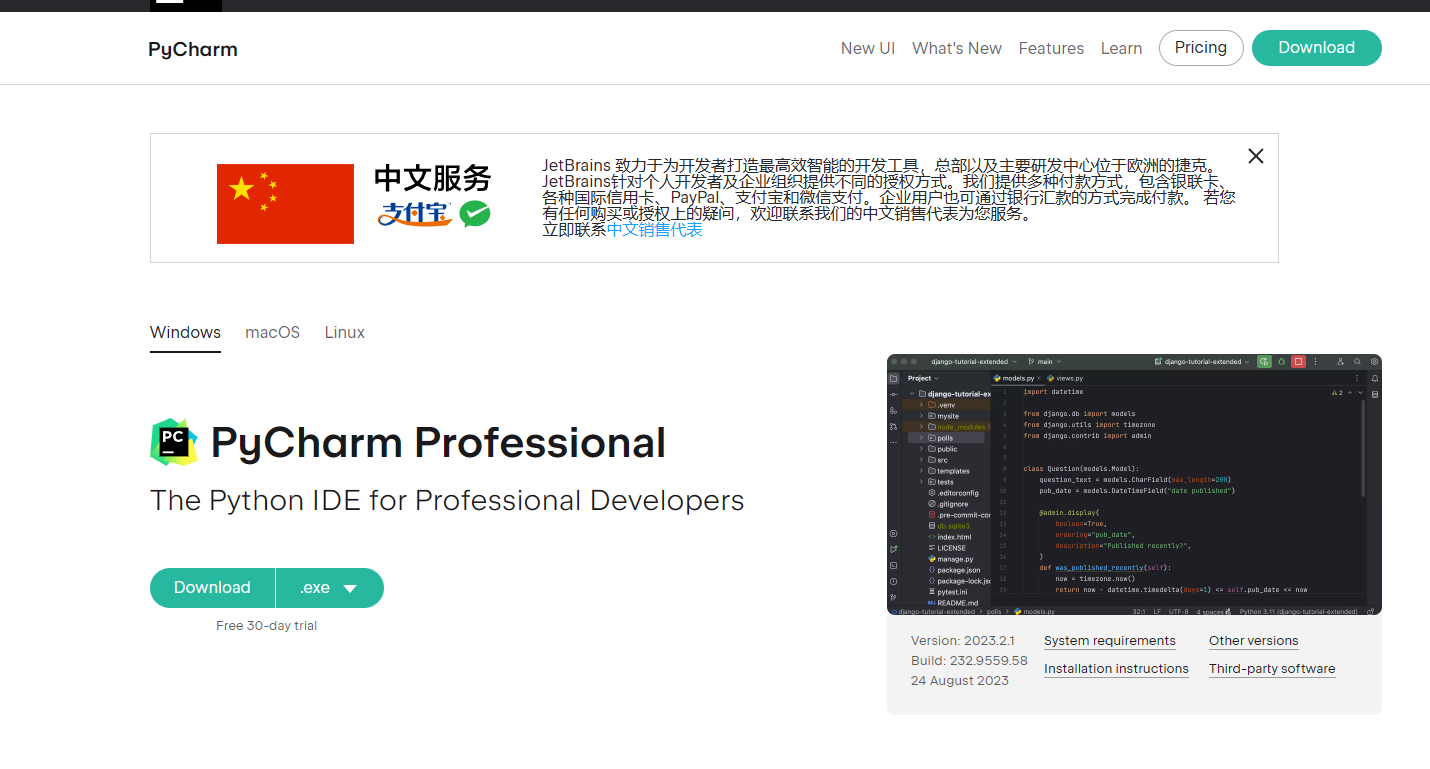View Other versions link

pyautogui.click(x=1253, y=641)
